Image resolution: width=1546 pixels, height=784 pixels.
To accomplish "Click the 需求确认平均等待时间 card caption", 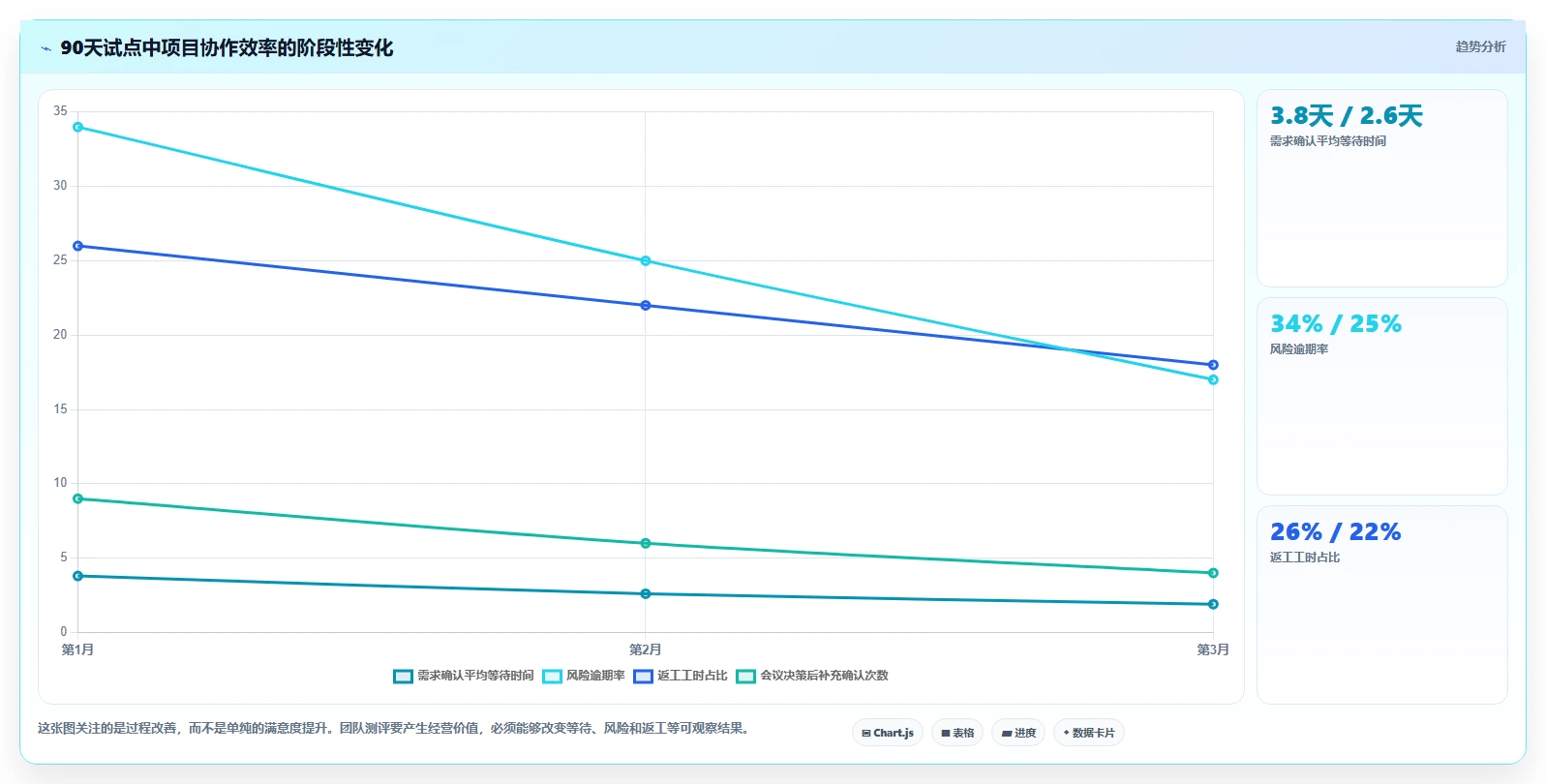I will pyautogui.click(x=1328, y=141).
